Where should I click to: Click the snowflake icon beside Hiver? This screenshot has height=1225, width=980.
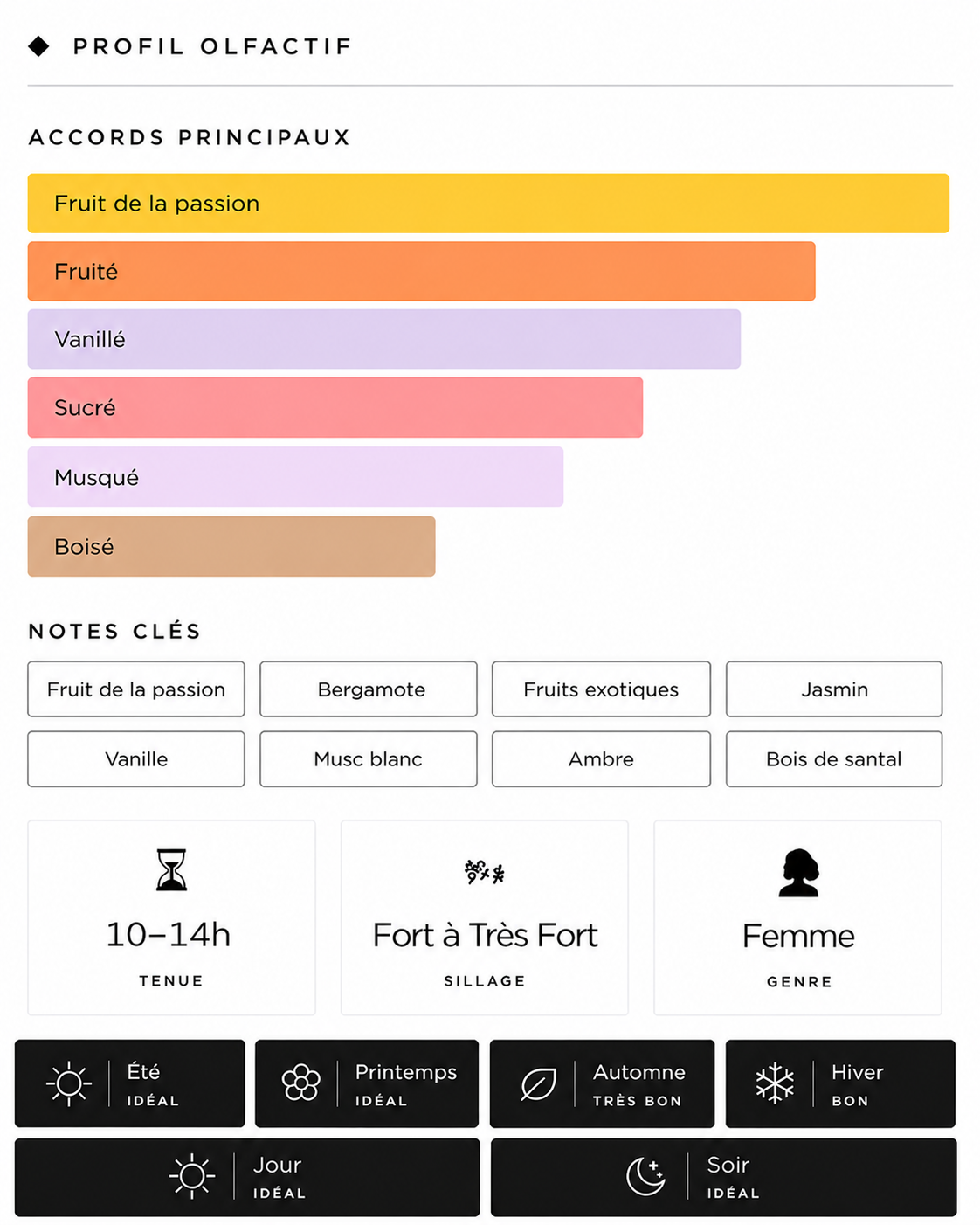(775, 1083)
